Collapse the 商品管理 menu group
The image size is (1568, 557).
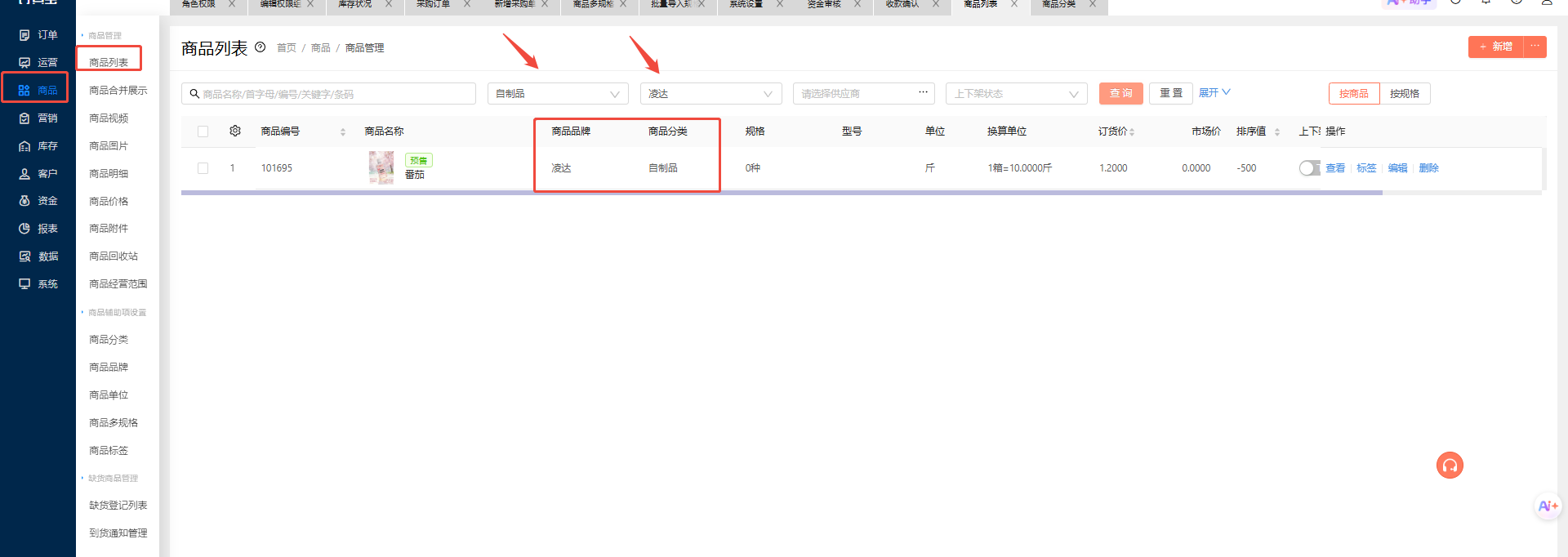pyautogui.click(x=101, y=36)
